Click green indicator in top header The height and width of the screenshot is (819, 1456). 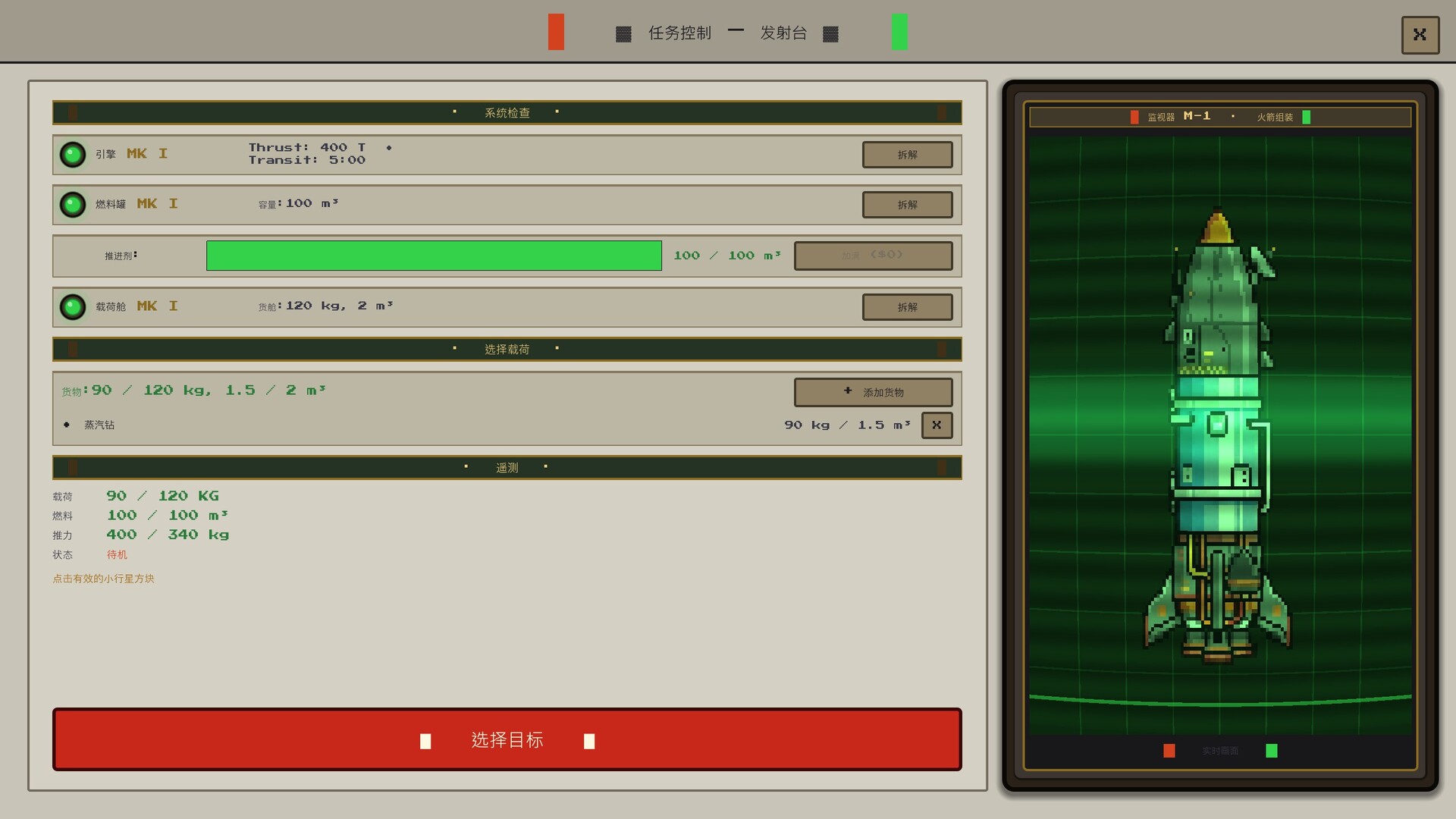point(899,32)
